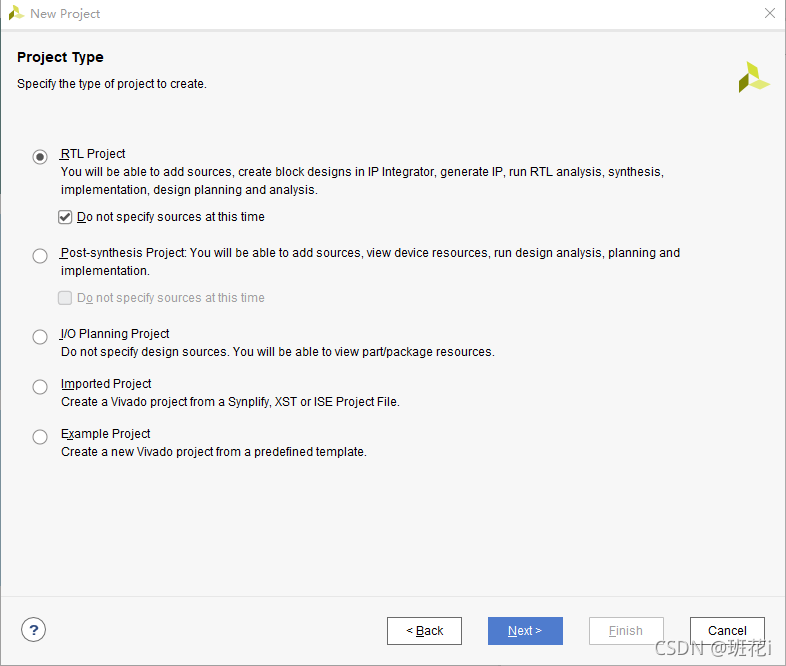This screenshot has height=666, width=786.
Task: Go to previous step with Back button
Action: click(424, 631)
